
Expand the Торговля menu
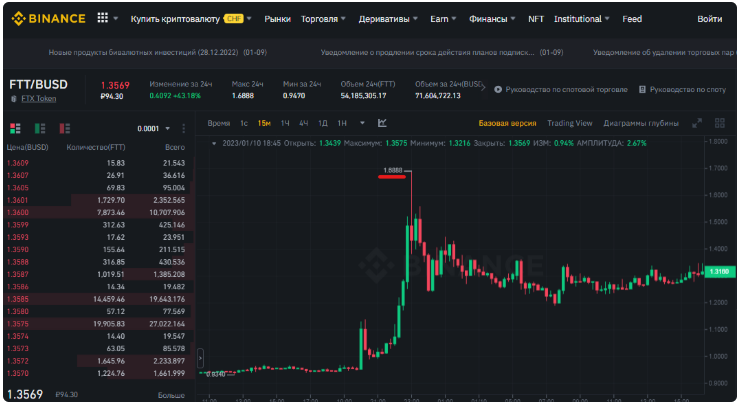(323, 19)
